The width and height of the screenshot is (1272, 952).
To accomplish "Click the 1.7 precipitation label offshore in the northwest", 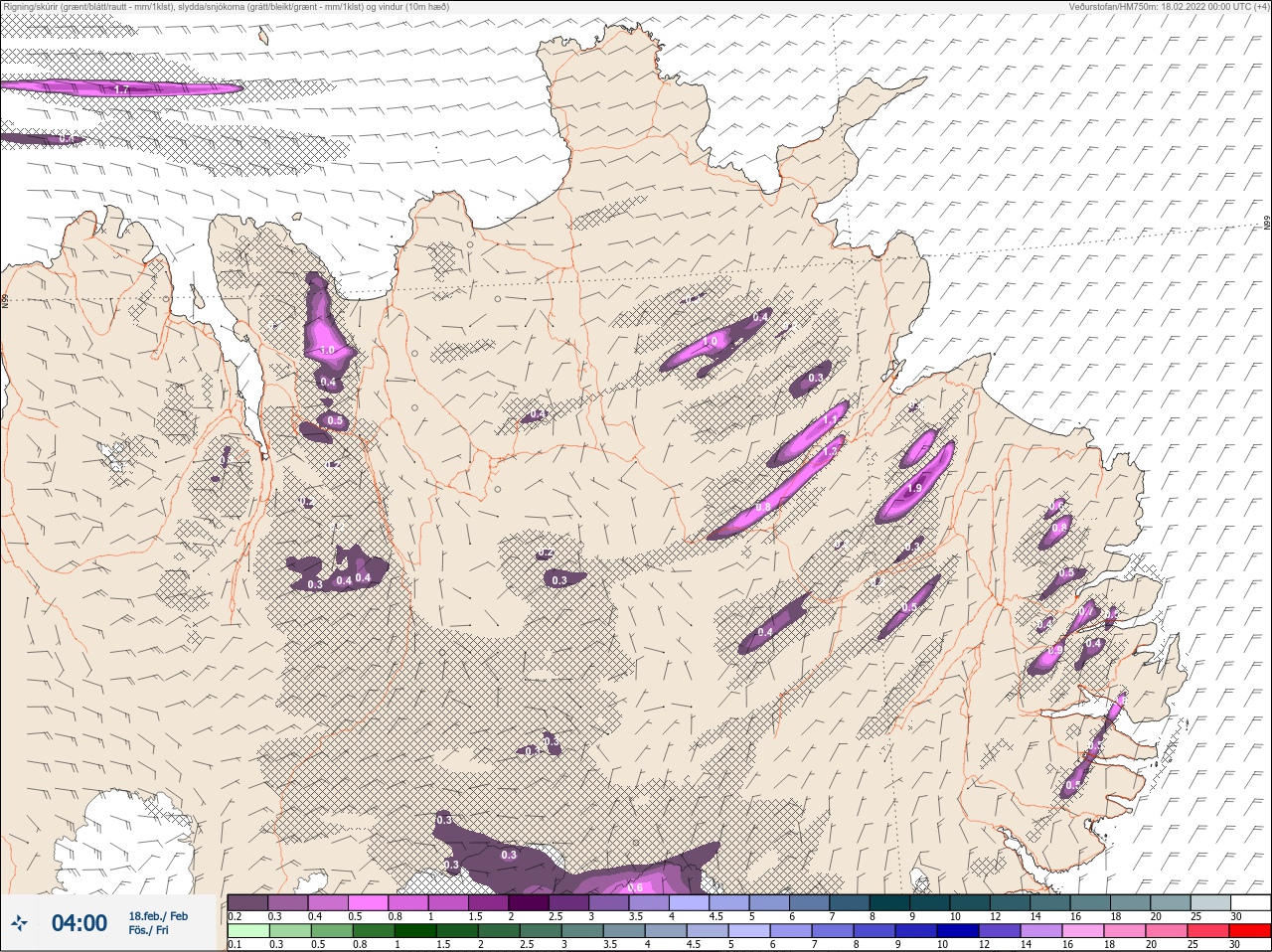I will [121, 89].
